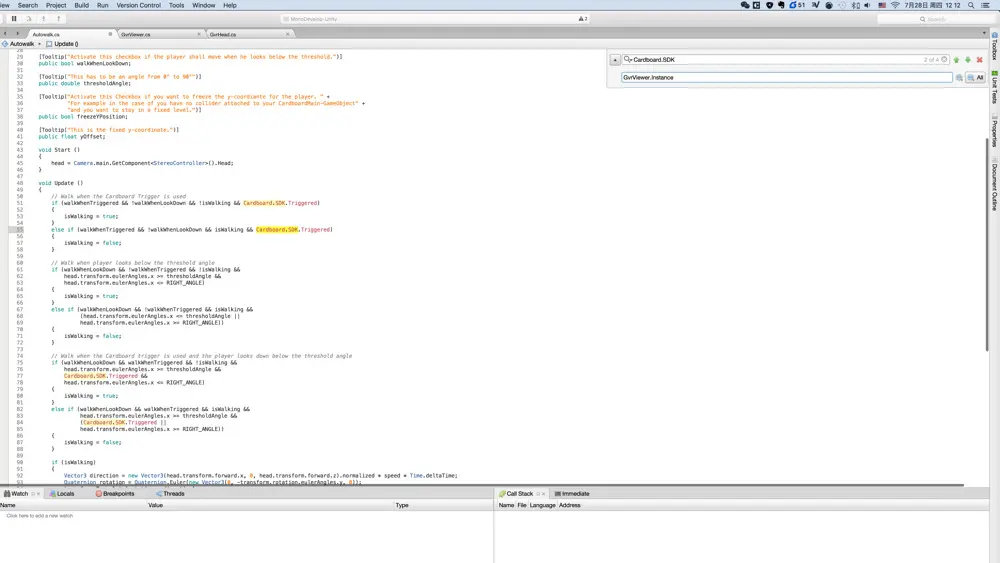Open the Run menu
The height and width of the screenshot is (563, 1000).
[103, 5]
